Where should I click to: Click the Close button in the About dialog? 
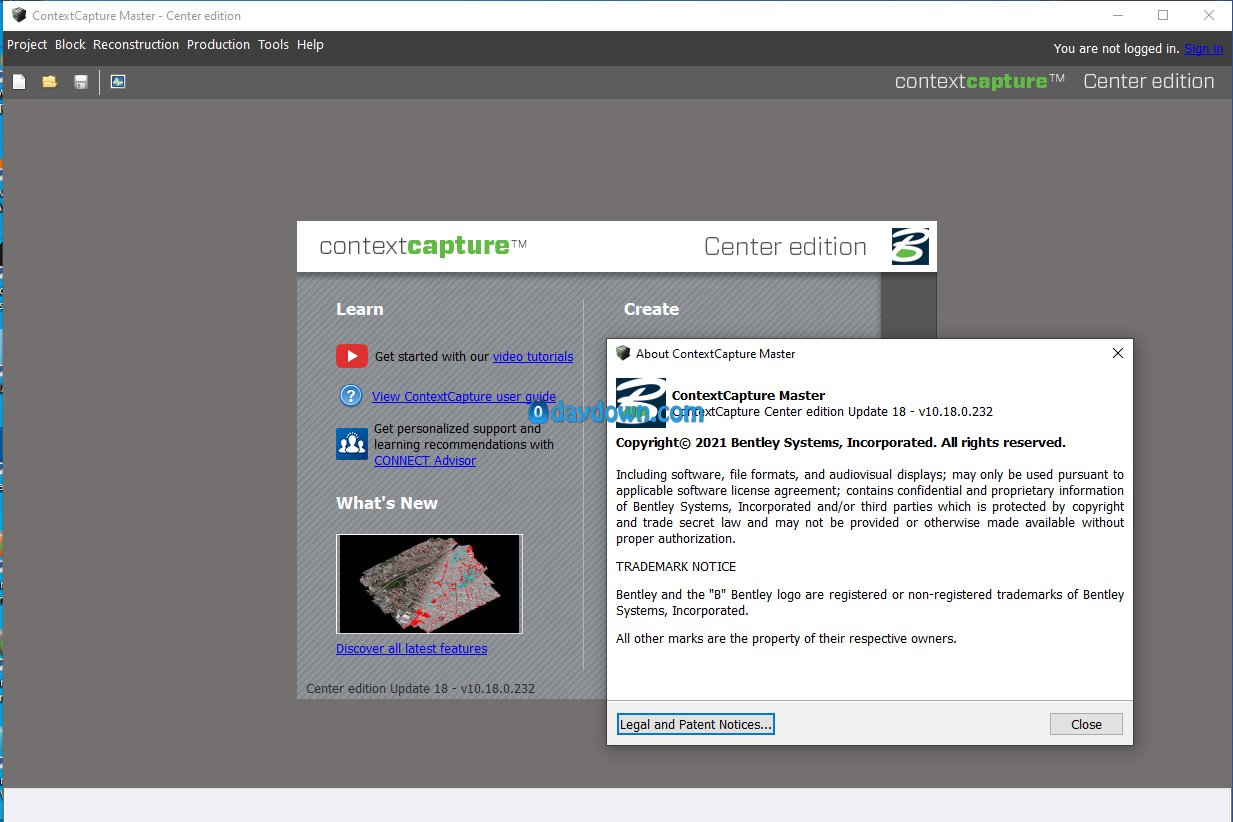click(x=1086, y=725)
